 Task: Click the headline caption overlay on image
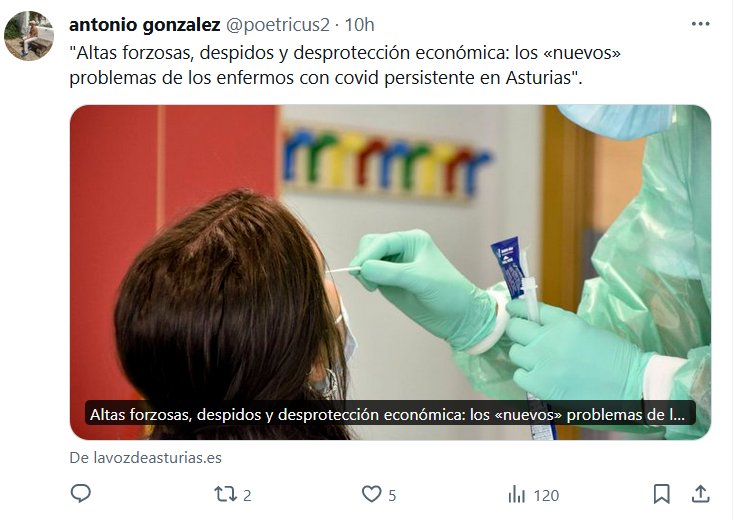pyautogui.click(x=390, y=414)
